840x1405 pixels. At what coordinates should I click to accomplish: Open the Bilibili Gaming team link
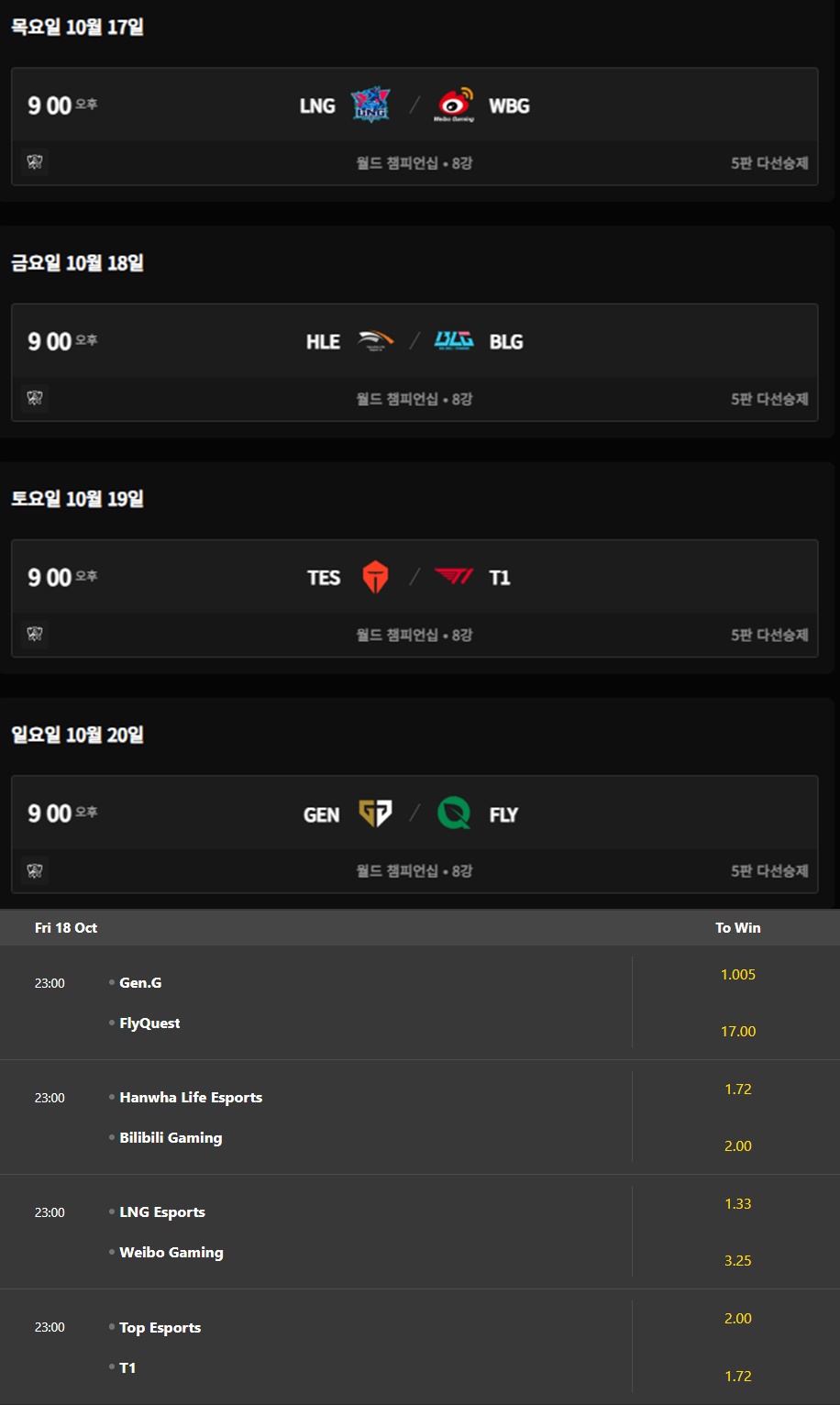point(171,1137)
